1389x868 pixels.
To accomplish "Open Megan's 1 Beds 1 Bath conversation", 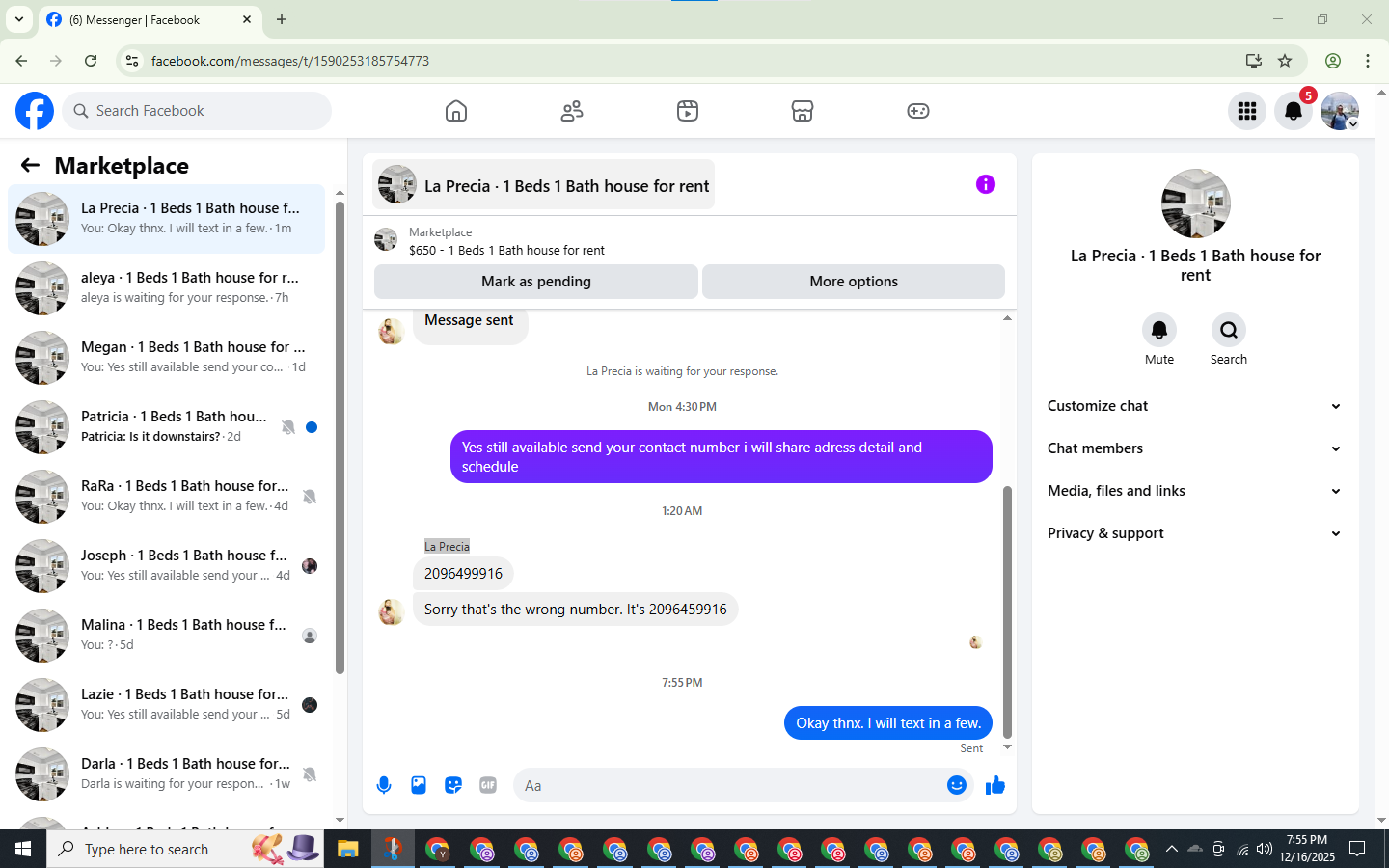I will [x=167, y=358].
